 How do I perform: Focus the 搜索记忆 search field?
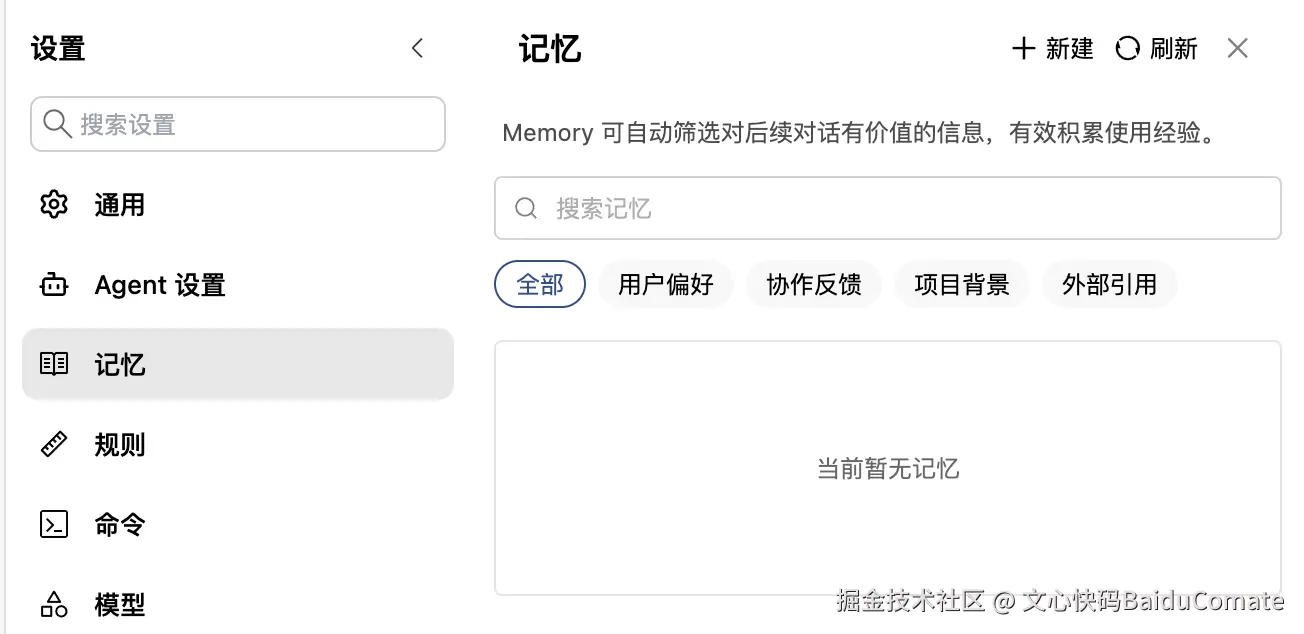888,208
